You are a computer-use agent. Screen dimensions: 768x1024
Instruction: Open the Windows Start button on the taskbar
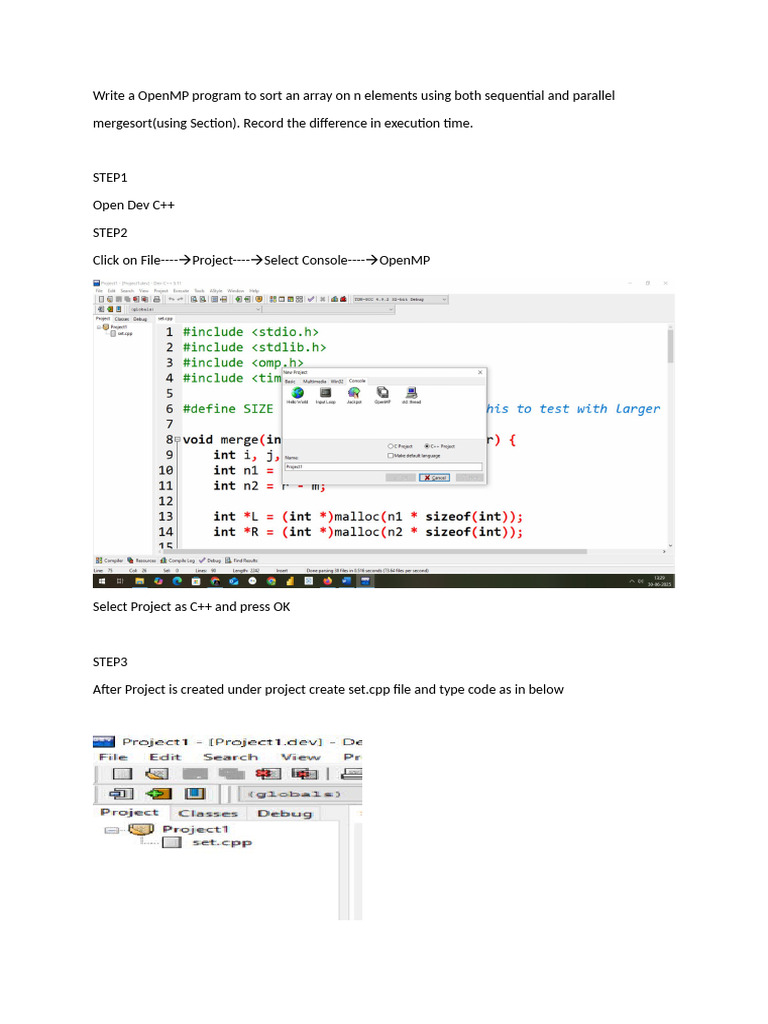pyautogui.click(x=102, y=581)
